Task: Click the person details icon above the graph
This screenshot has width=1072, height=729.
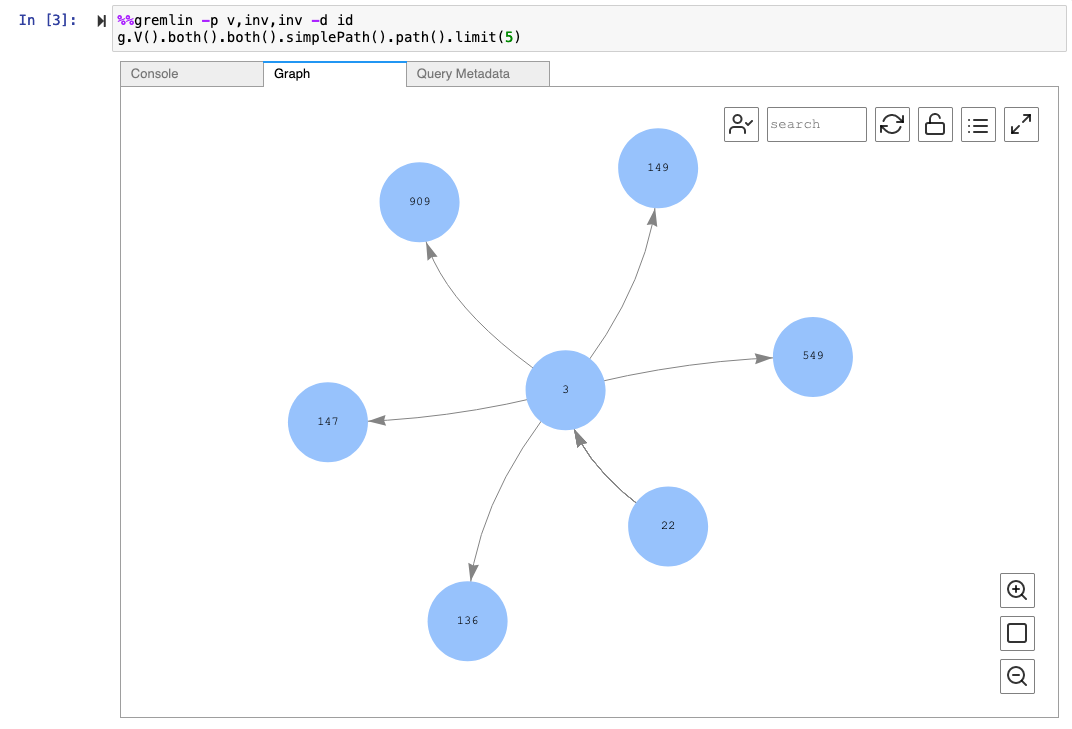Action: point(741,124)
